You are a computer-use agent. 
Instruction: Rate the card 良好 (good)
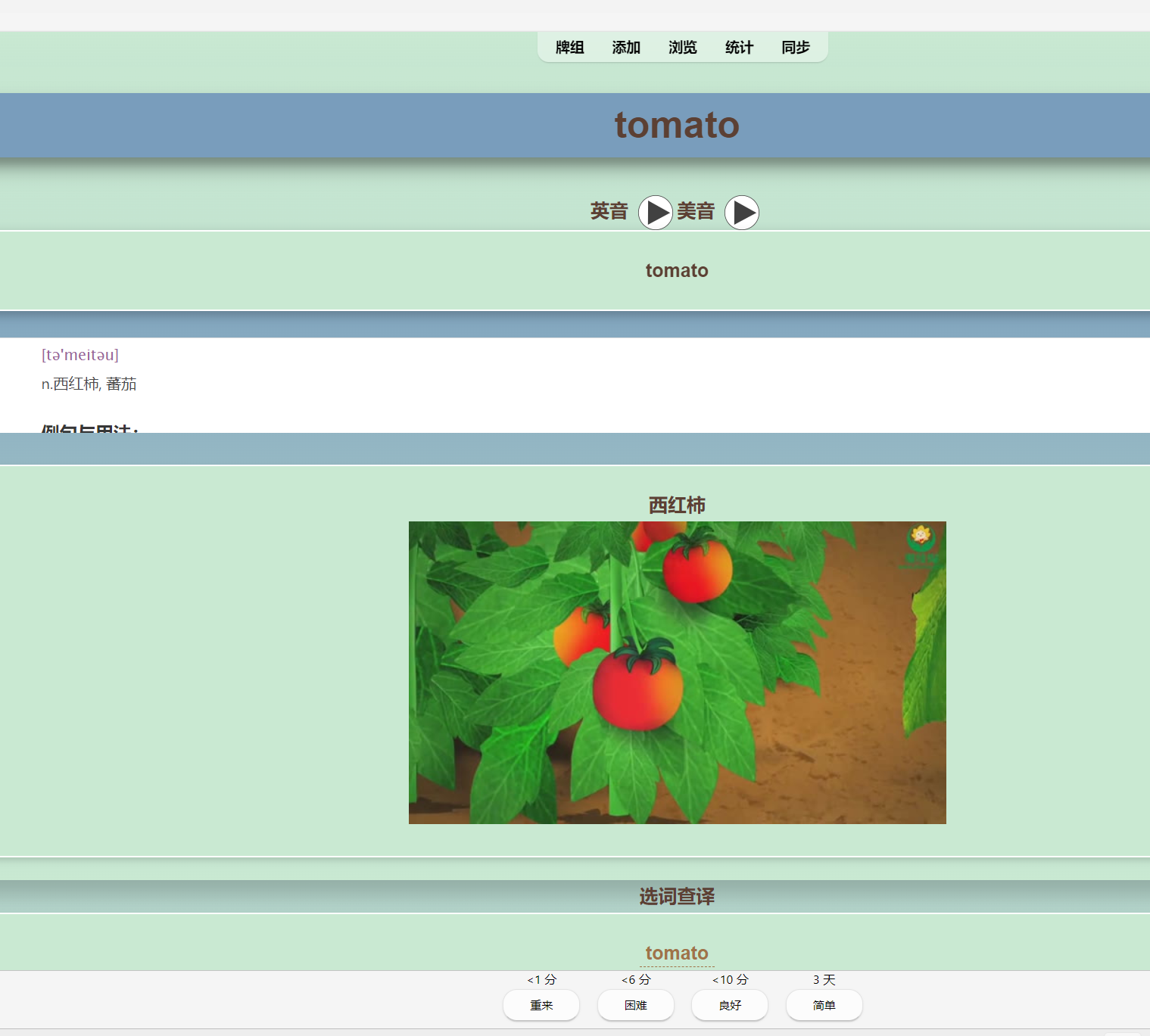(730, 1005)
